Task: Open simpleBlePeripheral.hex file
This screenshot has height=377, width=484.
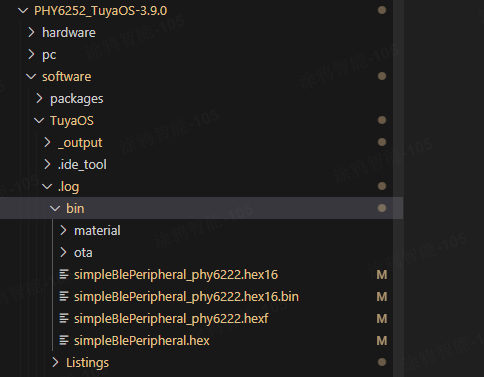Action: point(142,341)
